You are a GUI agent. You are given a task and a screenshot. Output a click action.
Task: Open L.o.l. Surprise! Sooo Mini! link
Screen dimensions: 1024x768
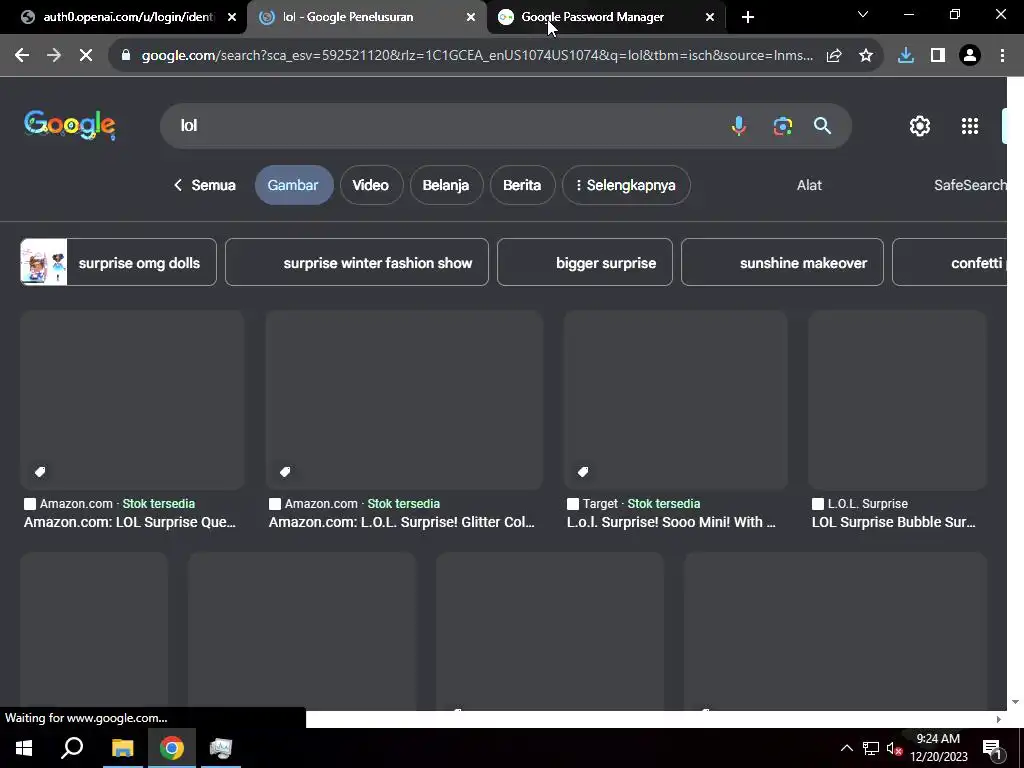671,522
